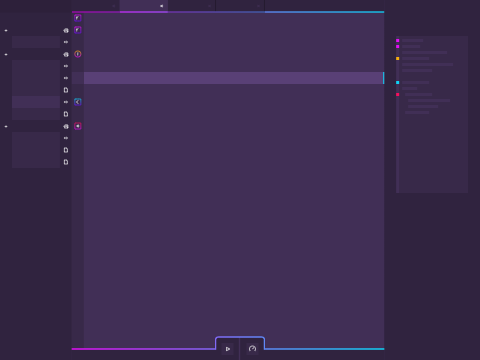The height and width of the screenshot is (360, 480).
Task: Select the active tab with the speaker icon
Action: point(144,6)
